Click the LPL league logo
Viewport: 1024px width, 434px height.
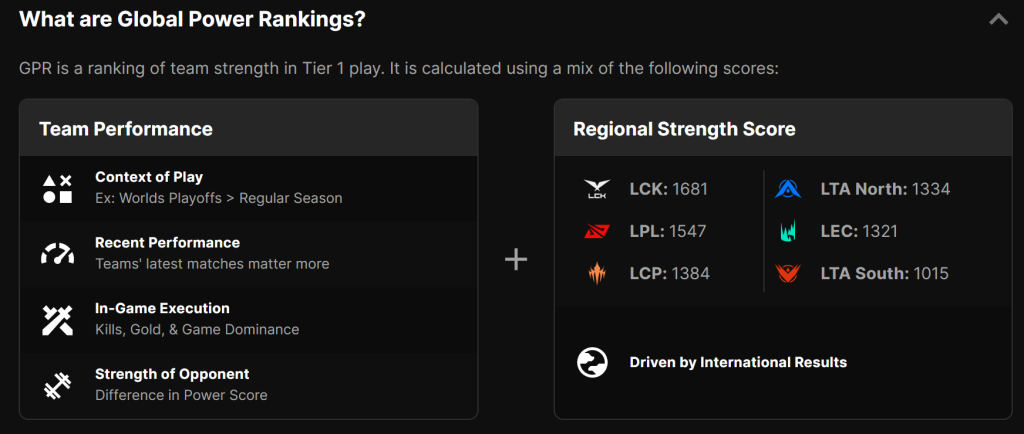click(x=597, y=232)
